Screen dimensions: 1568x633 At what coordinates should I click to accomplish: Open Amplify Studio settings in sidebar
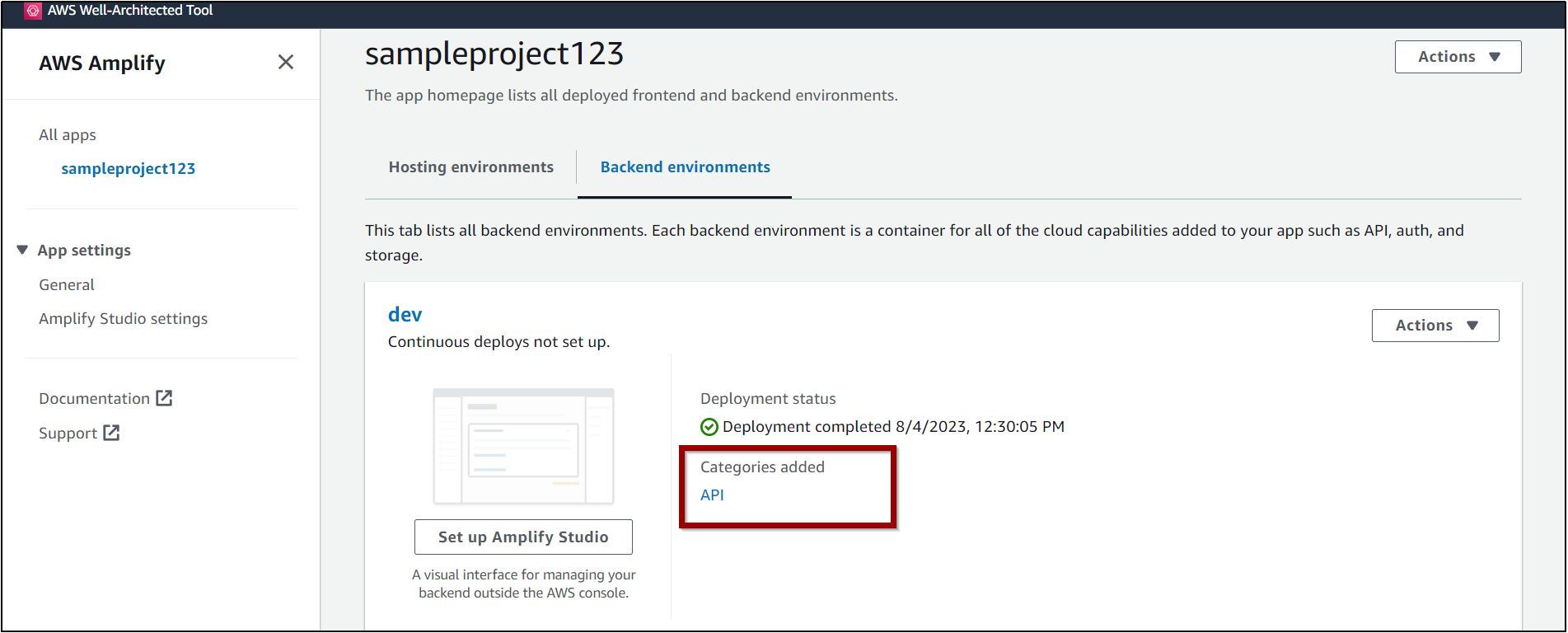(x=123, y=319)
